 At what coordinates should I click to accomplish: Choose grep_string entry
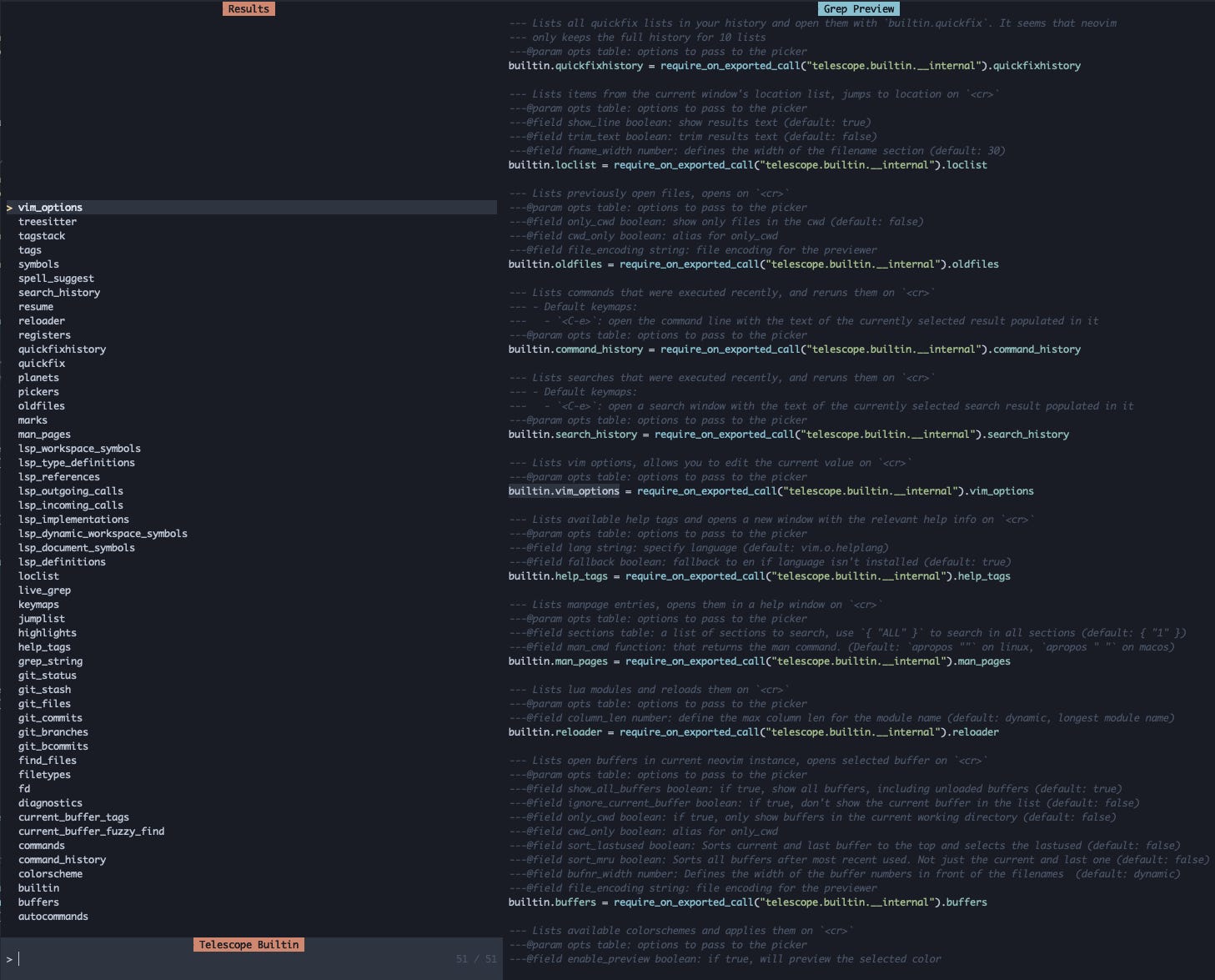[x=50, y=661]
